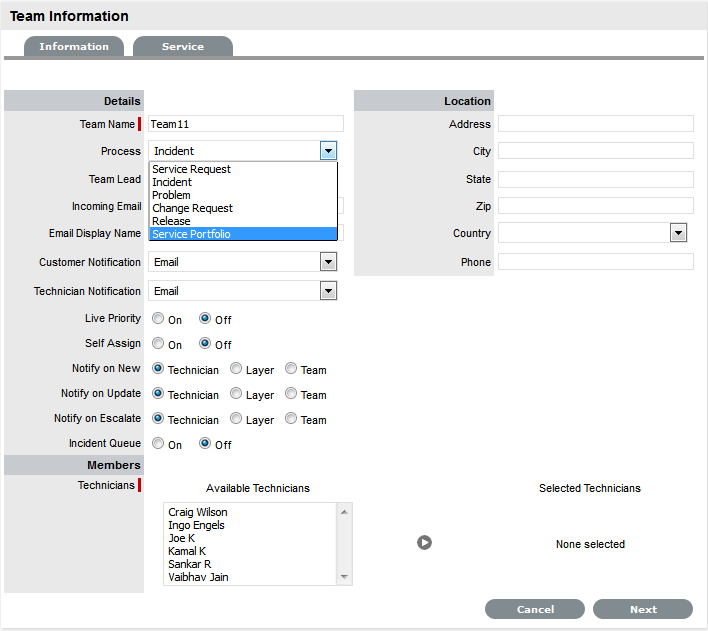The height and width of the screenshot is (631, 708).
Task: Click the Cancel button
Action: (535, 609)
